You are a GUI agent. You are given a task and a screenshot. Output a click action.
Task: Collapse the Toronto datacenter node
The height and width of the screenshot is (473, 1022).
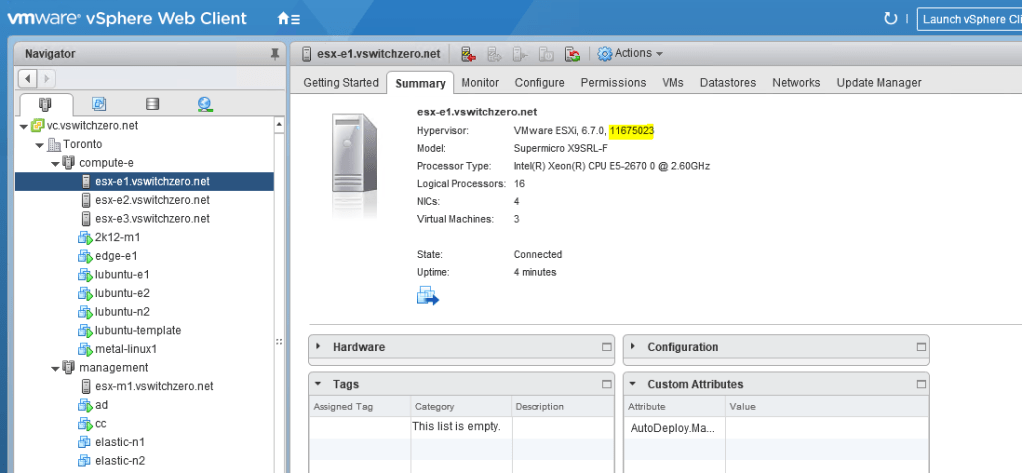(39, 144)
